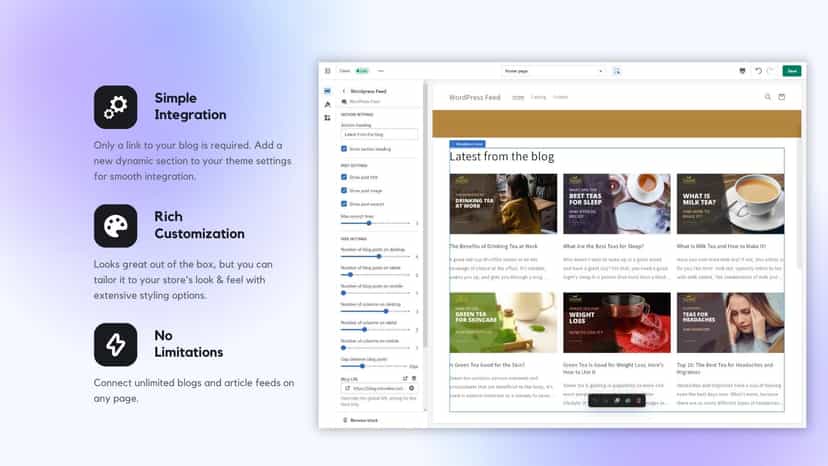
Task: Adjust Gap between blog posts slider
Action: pos(374,366)
